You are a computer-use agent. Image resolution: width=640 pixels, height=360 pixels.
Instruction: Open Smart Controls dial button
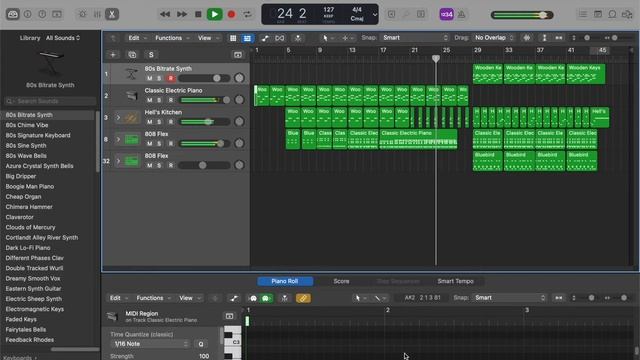click(82, 14)
